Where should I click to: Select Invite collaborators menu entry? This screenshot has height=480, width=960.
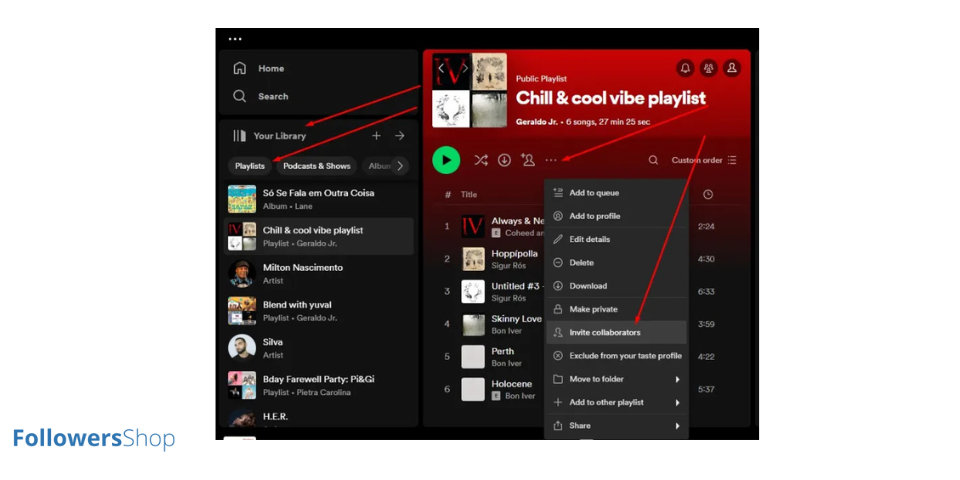click(616, 332)
